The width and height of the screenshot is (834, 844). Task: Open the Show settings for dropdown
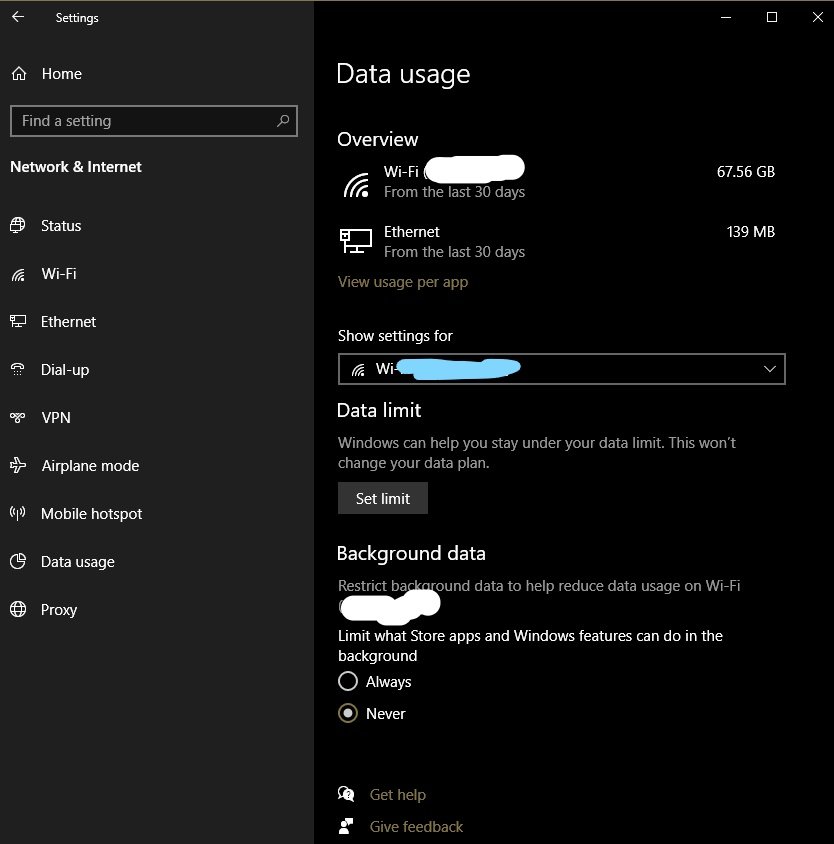pyautogui.click(x=561, y=369)
